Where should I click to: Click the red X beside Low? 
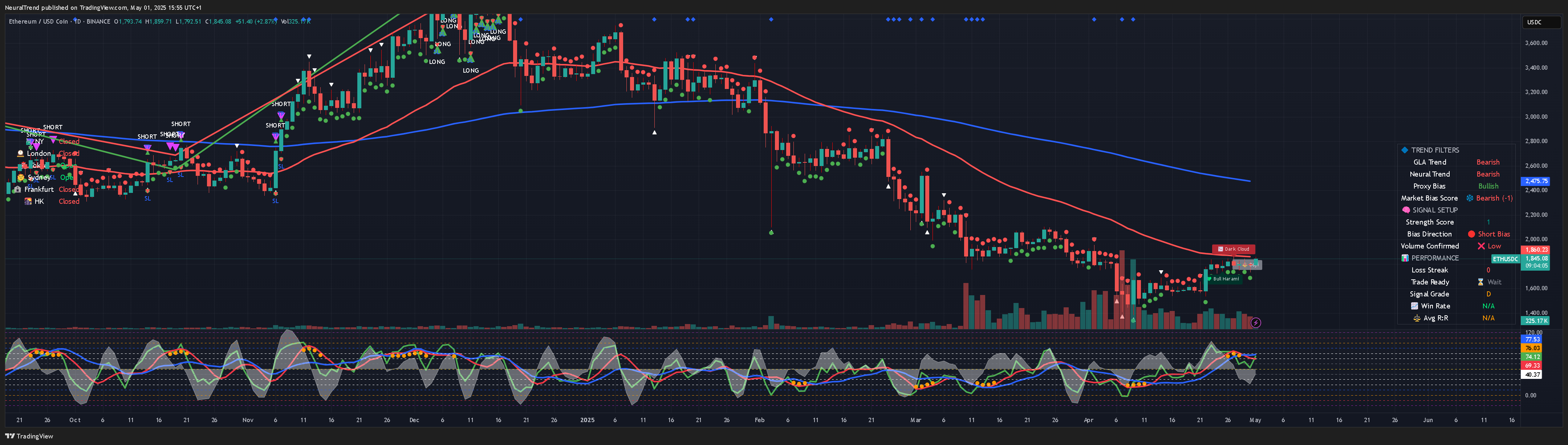coord(1481,246)
